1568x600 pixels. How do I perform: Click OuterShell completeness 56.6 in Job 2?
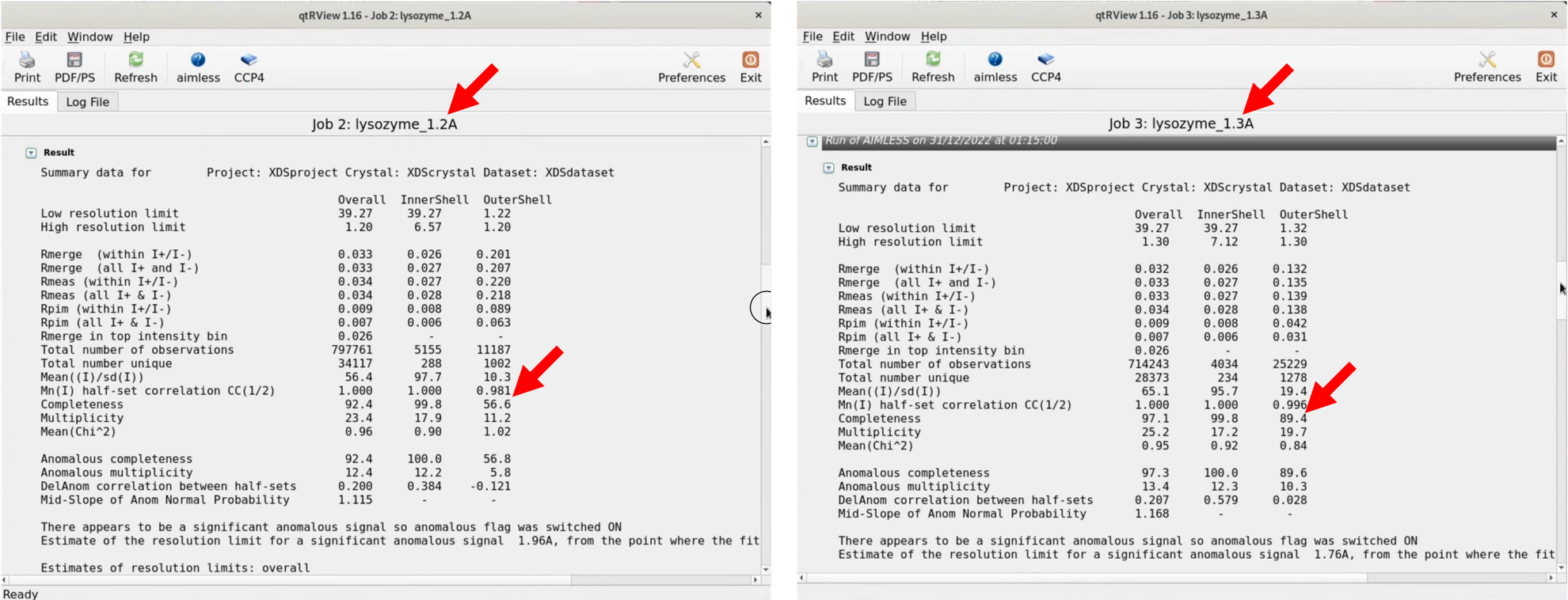[x=497, y=404]
